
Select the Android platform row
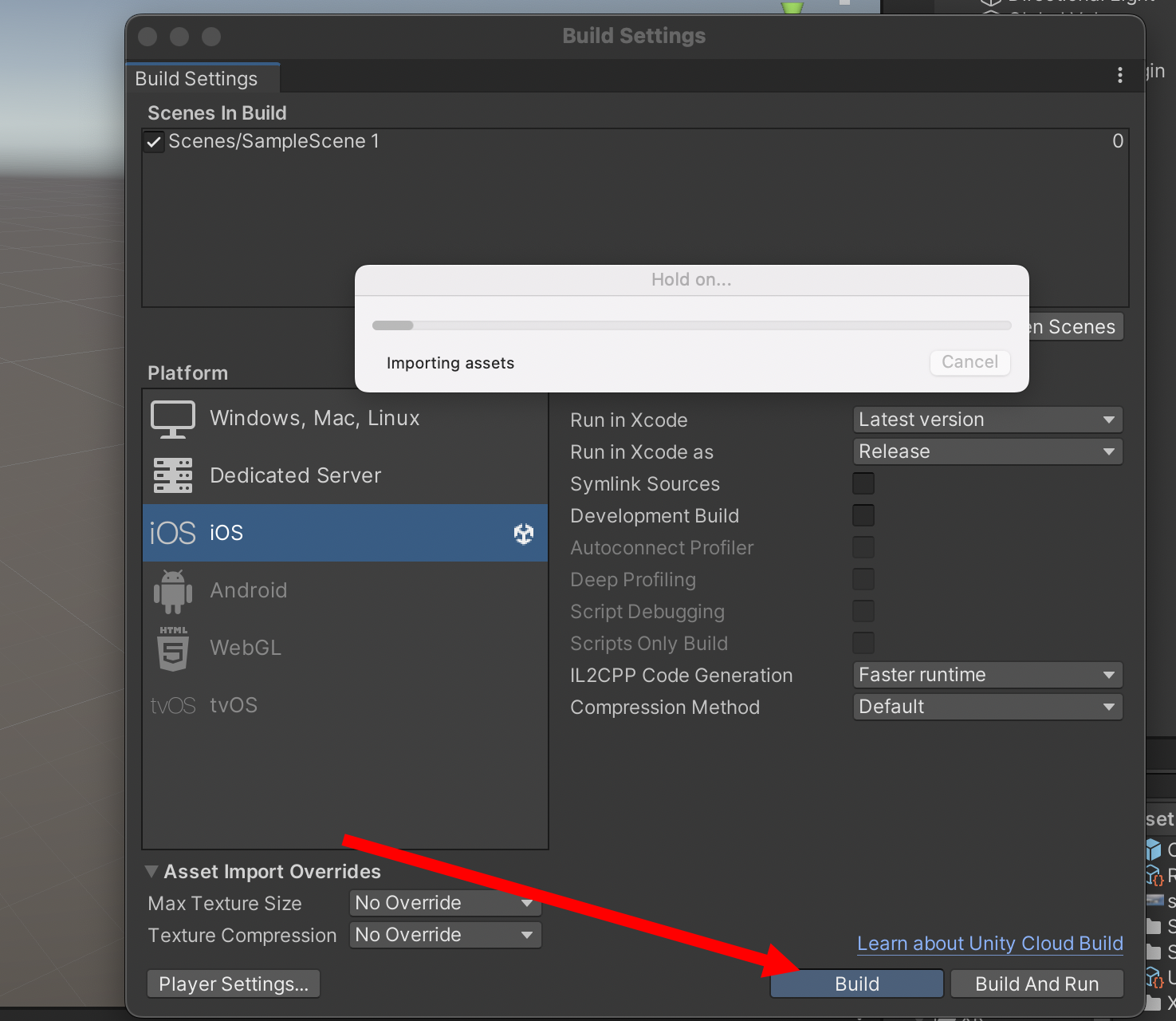(345, 590)
